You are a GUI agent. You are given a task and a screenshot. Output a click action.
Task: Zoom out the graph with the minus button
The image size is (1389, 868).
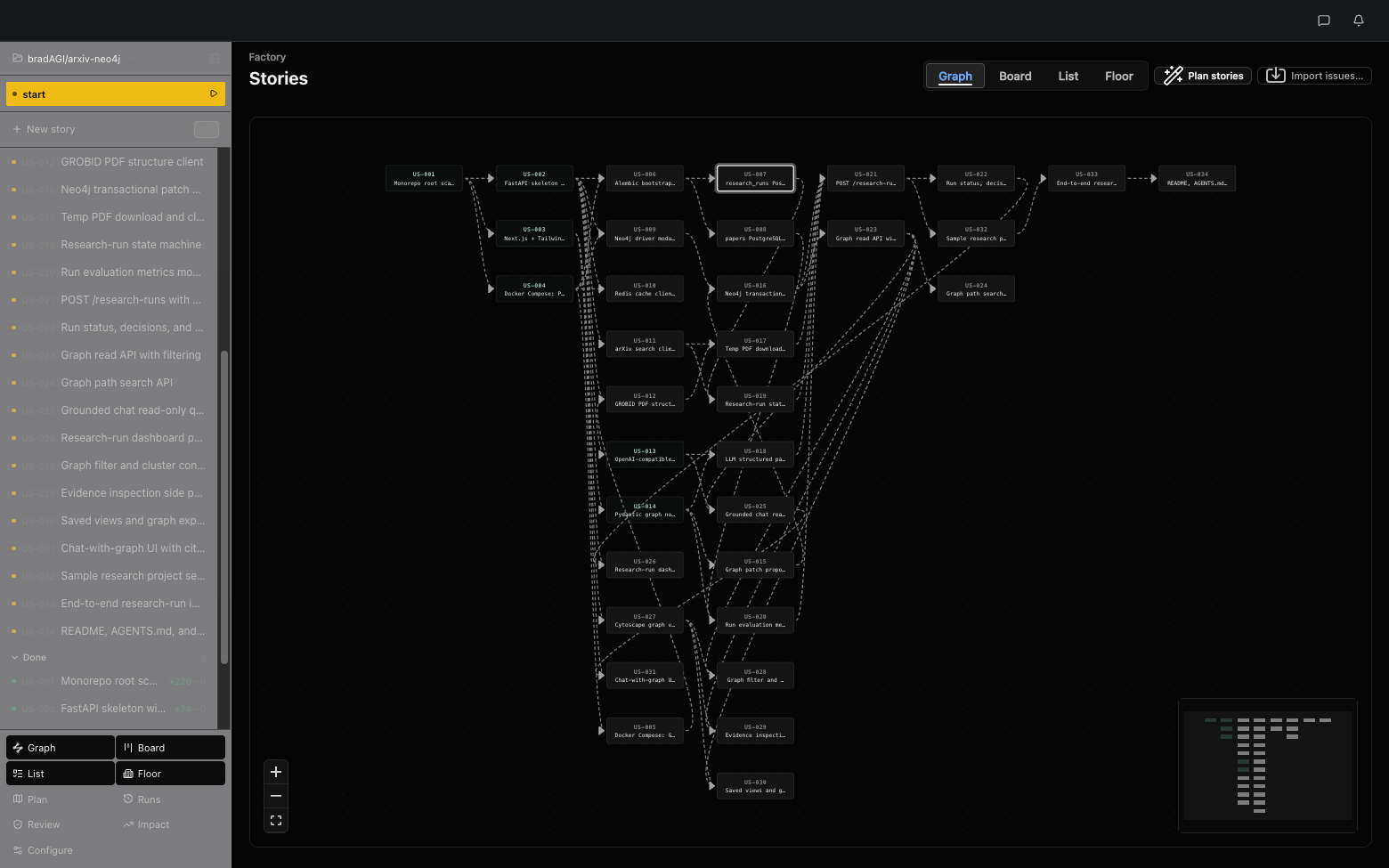click(276, 796)
